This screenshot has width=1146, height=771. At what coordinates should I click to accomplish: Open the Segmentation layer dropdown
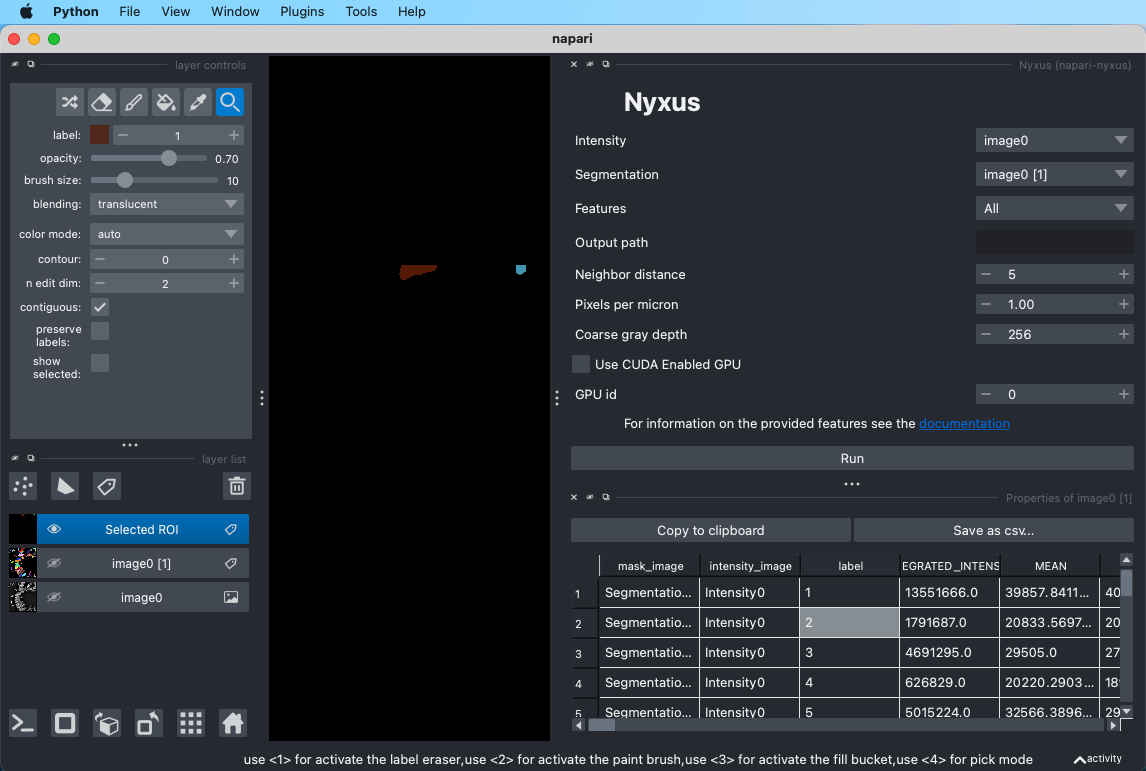1055,174
